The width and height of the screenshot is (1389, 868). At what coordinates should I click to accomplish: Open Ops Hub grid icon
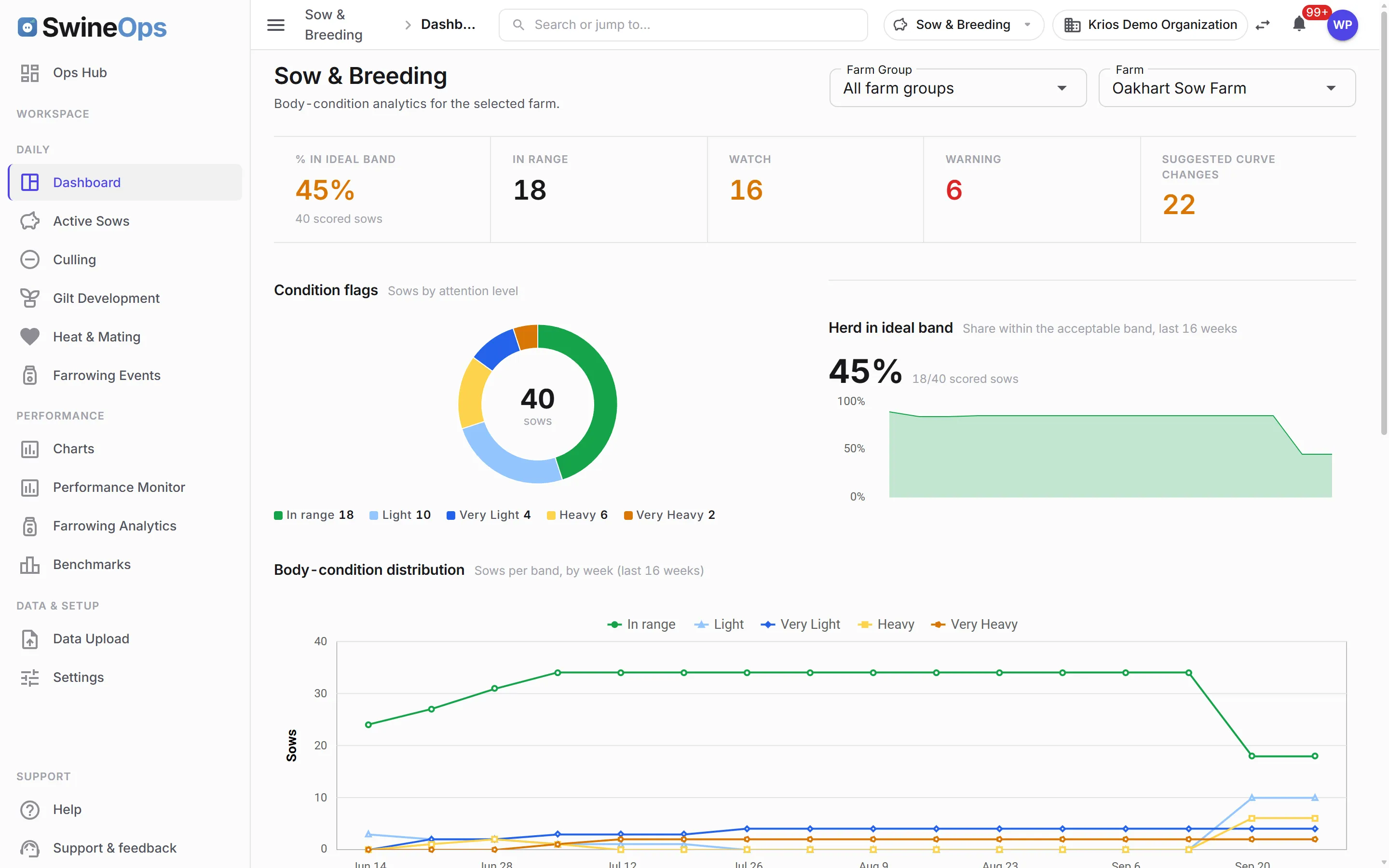(30, 73)
